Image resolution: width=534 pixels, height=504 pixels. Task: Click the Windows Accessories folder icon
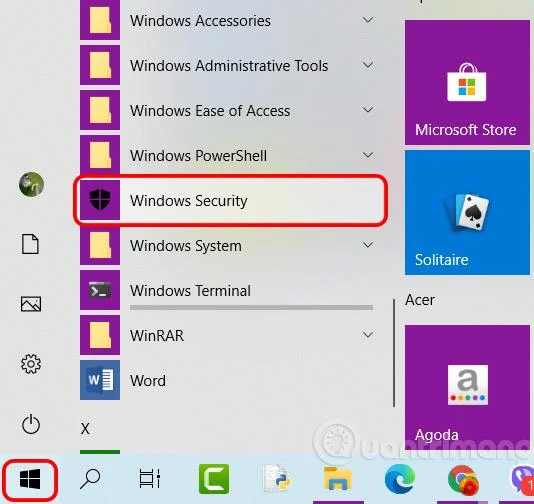click(x=100, y=20)
